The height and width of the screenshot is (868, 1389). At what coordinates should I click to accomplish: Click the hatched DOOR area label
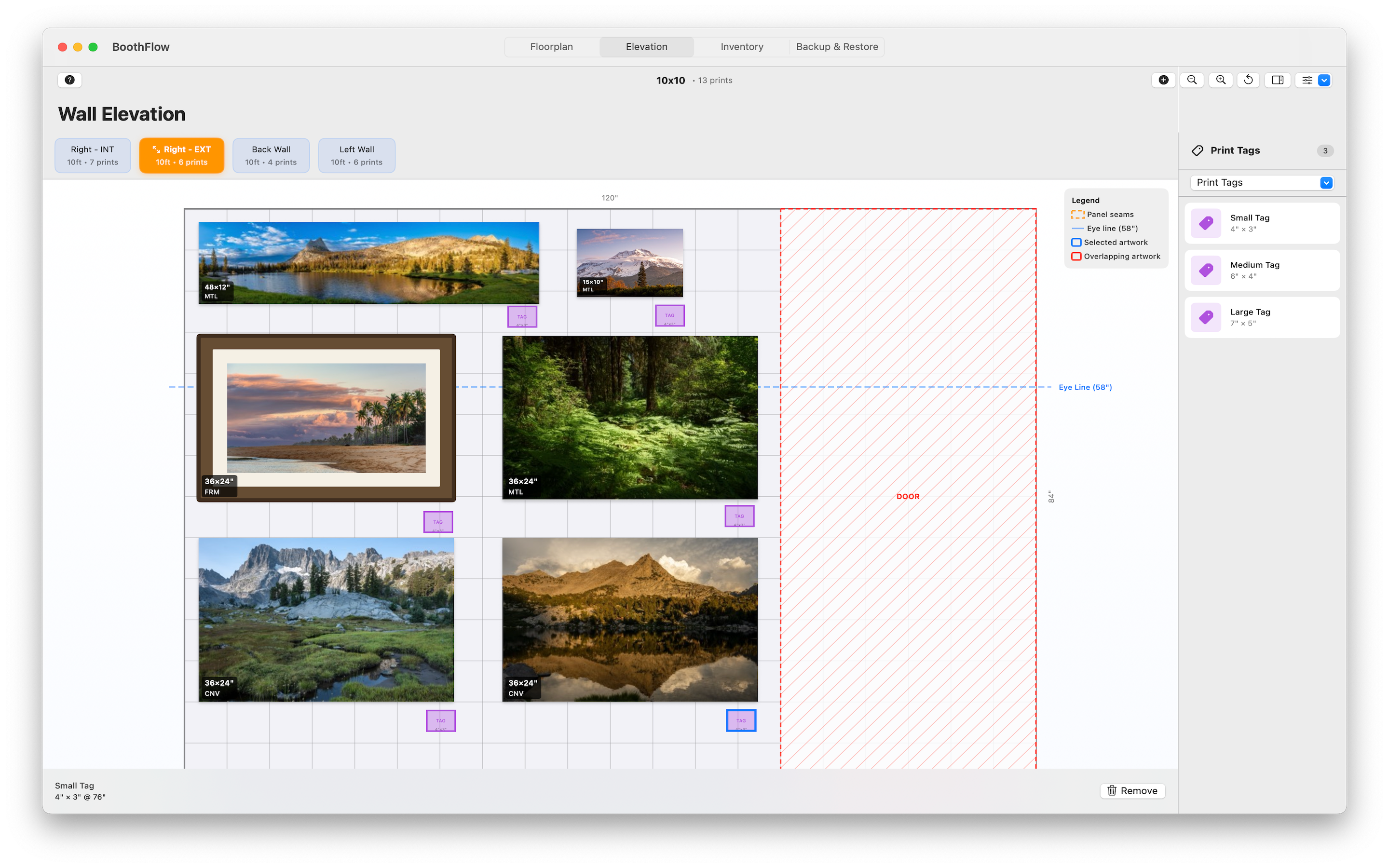click(x=908, y=496)
